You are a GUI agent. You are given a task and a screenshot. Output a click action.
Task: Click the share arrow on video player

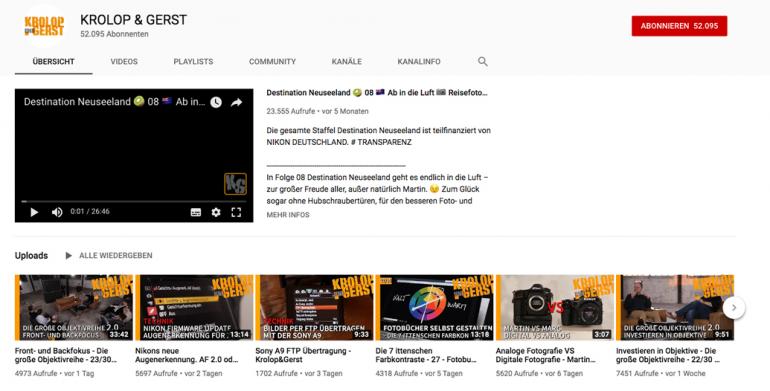pyautogui.click(x=237, y=102)
